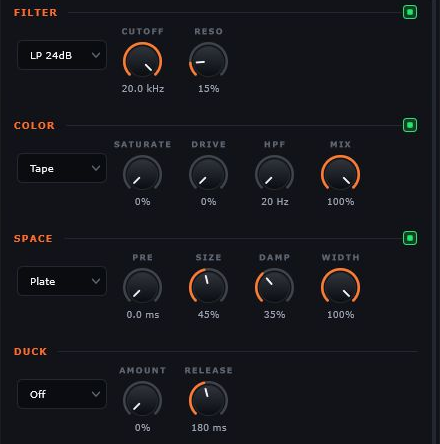Click the 0% drive value

tap(208, 202)
